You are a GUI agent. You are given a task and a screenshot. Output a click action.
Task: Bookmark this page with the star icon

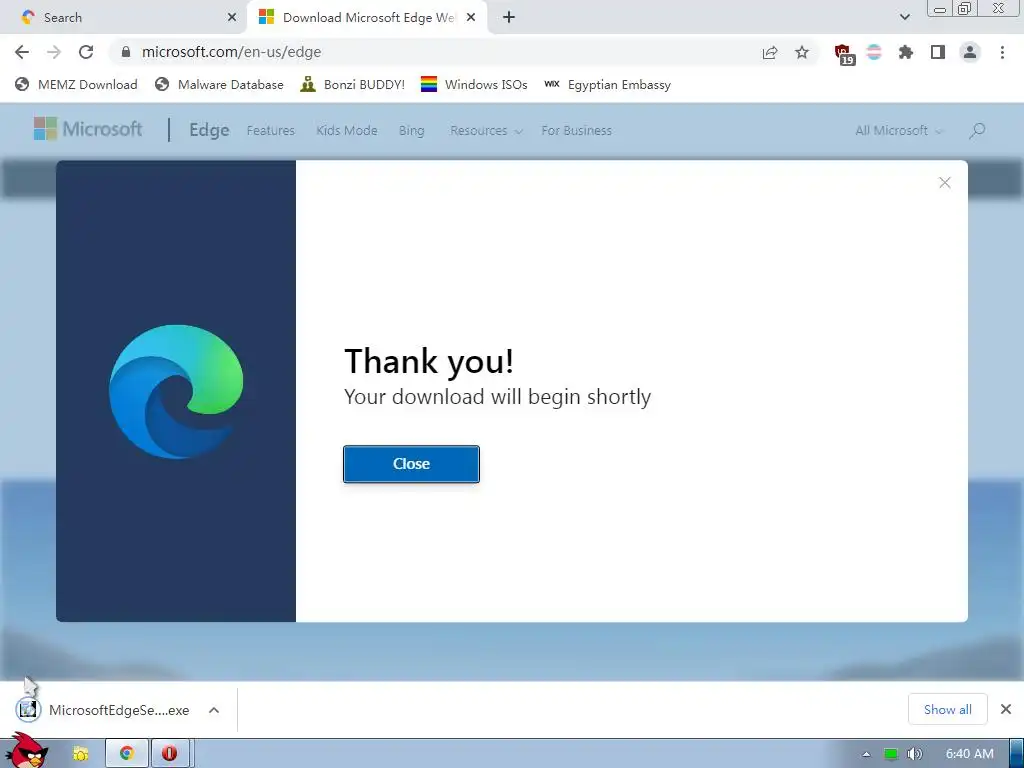(802, 53)
